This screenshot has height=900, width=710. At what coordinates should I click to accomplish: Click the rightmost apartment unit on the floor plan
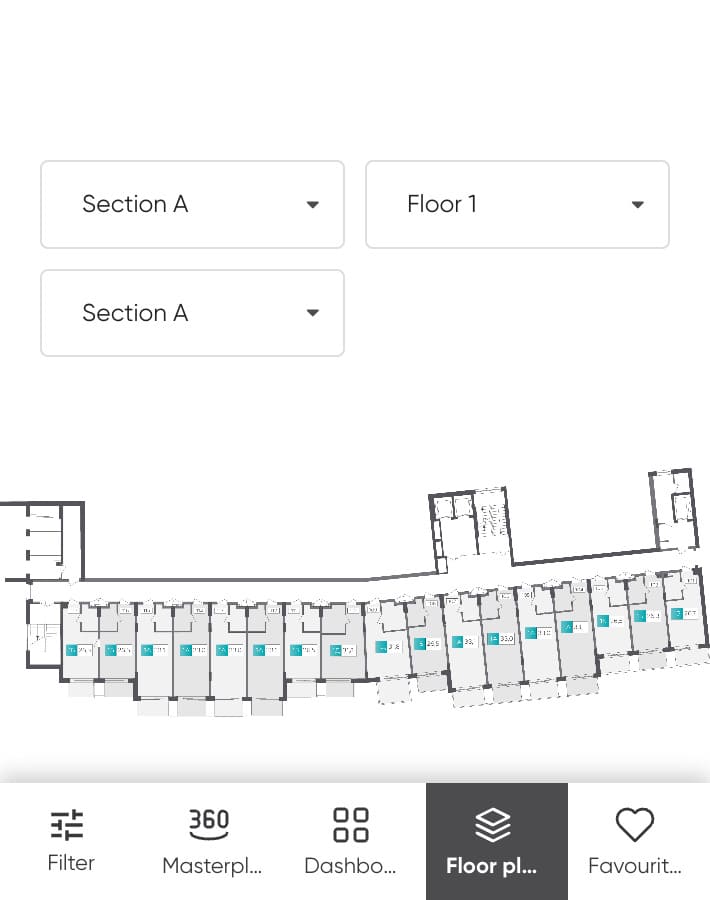point(685,614)
